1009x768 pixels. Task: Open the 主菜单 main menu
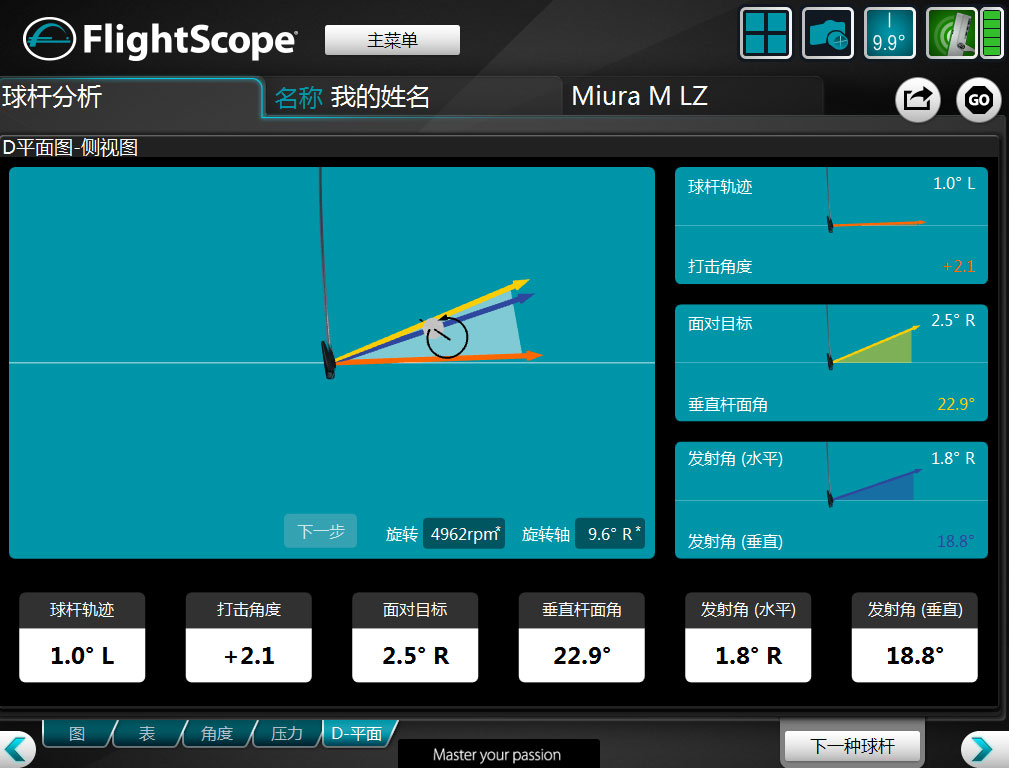coord(392,41)
